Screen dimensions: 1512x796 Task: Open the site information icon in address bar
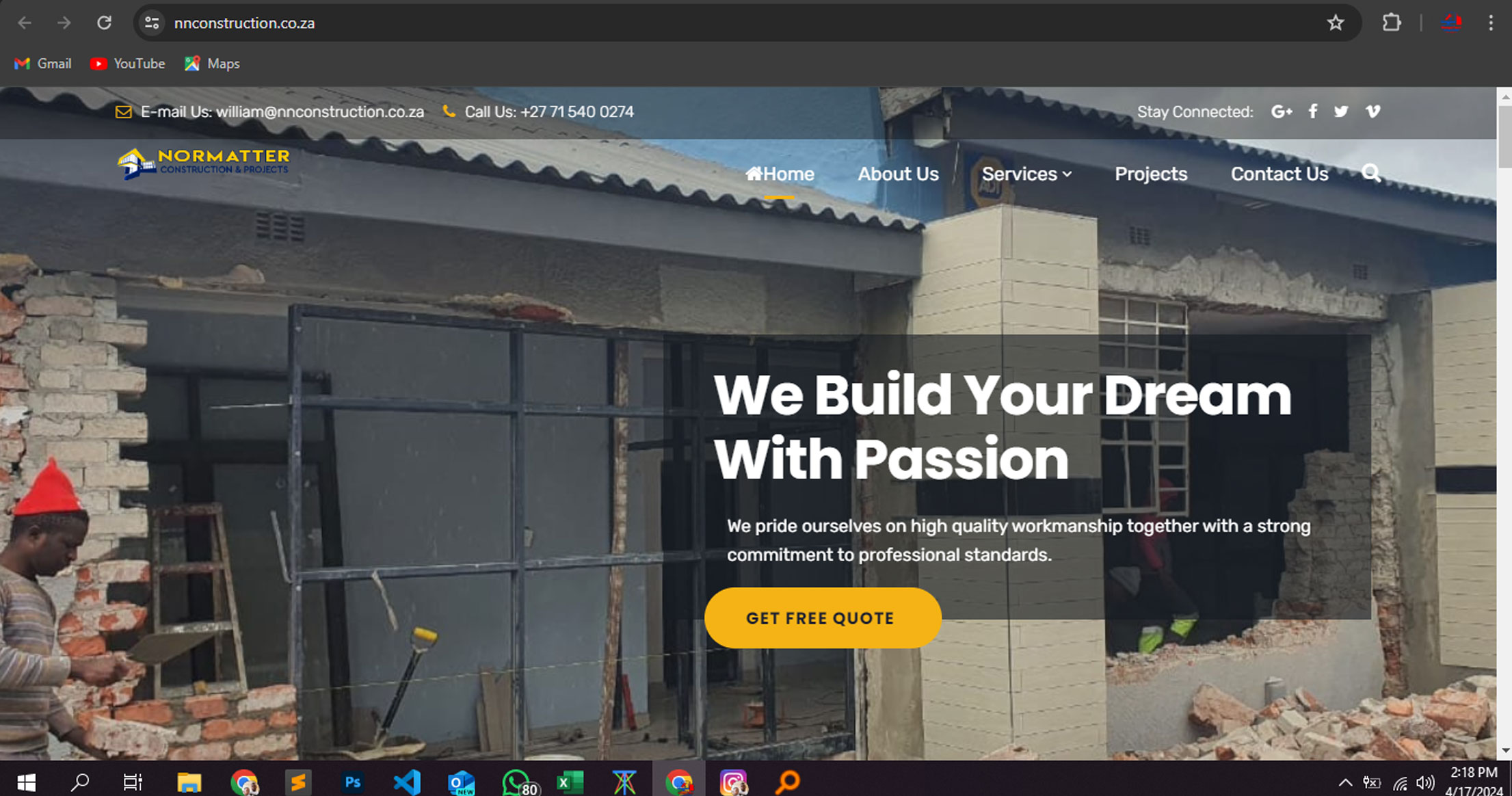152,23
